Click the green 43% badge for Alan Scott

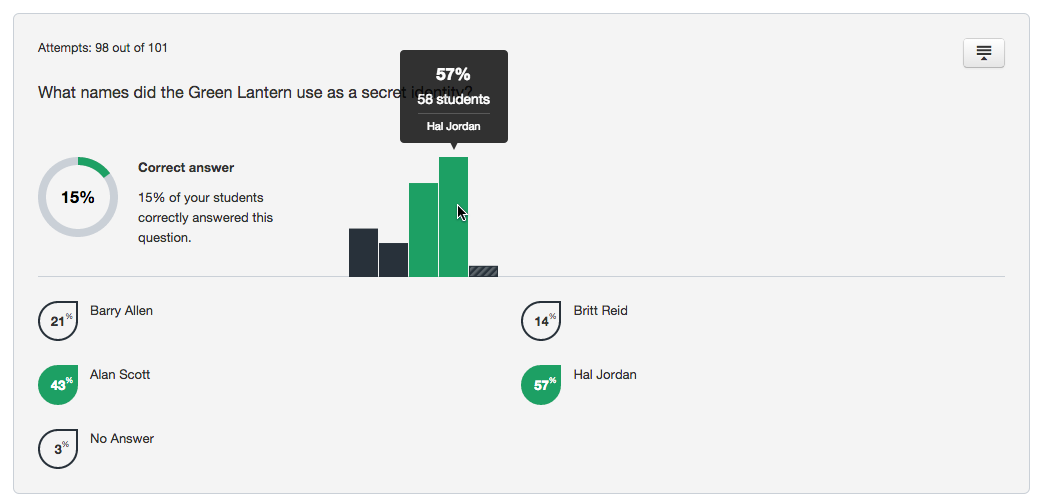tap(58, 385)
